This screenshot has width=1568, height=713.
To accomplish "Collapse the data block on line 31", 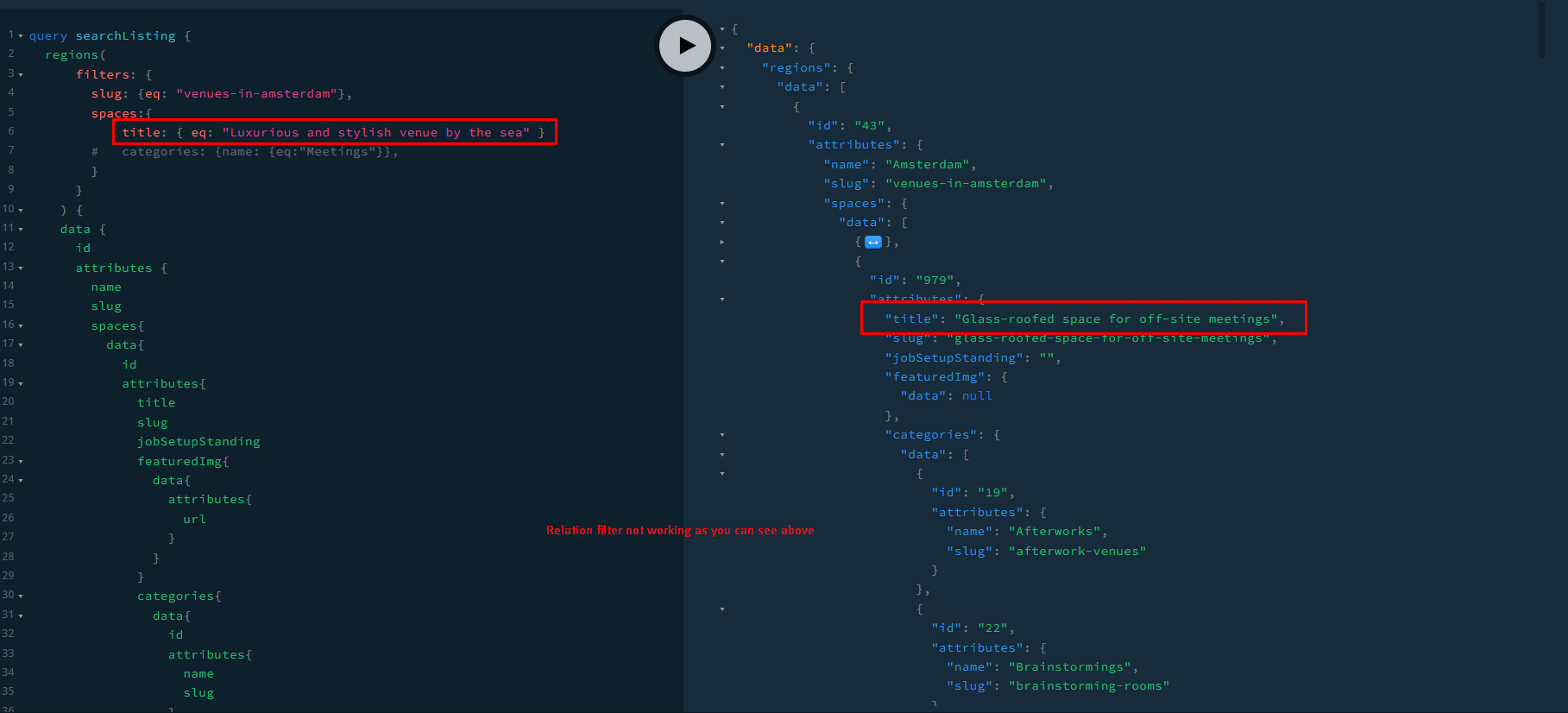I will 21,616.
